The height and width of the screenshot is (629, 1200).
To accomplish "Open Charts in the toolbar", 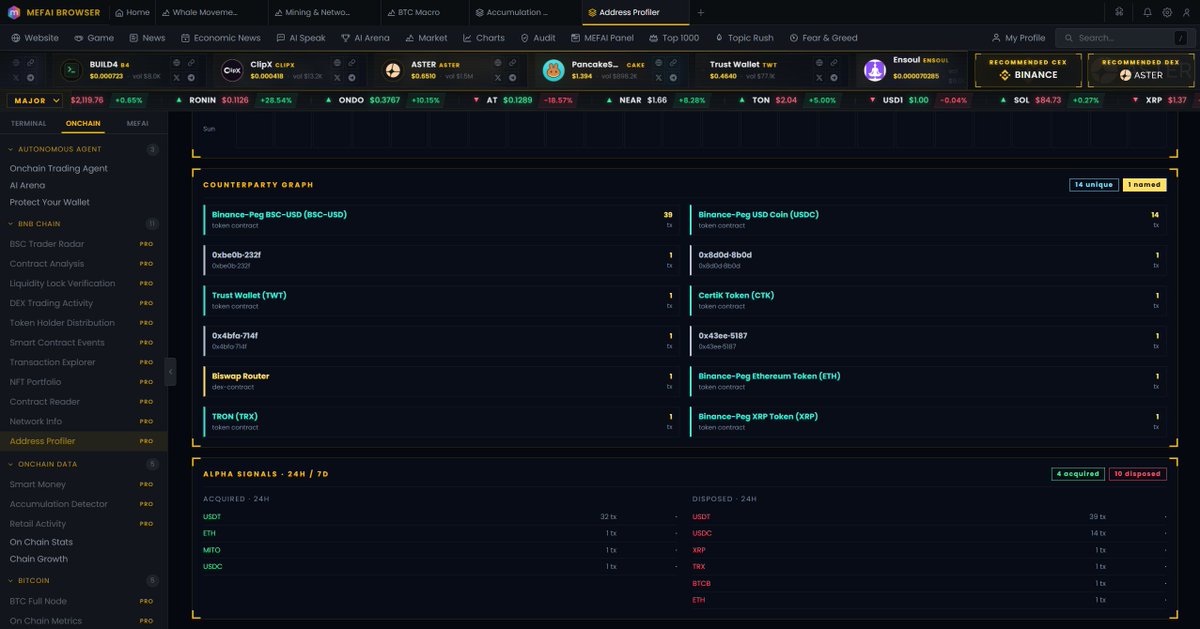I will (483, 38).
